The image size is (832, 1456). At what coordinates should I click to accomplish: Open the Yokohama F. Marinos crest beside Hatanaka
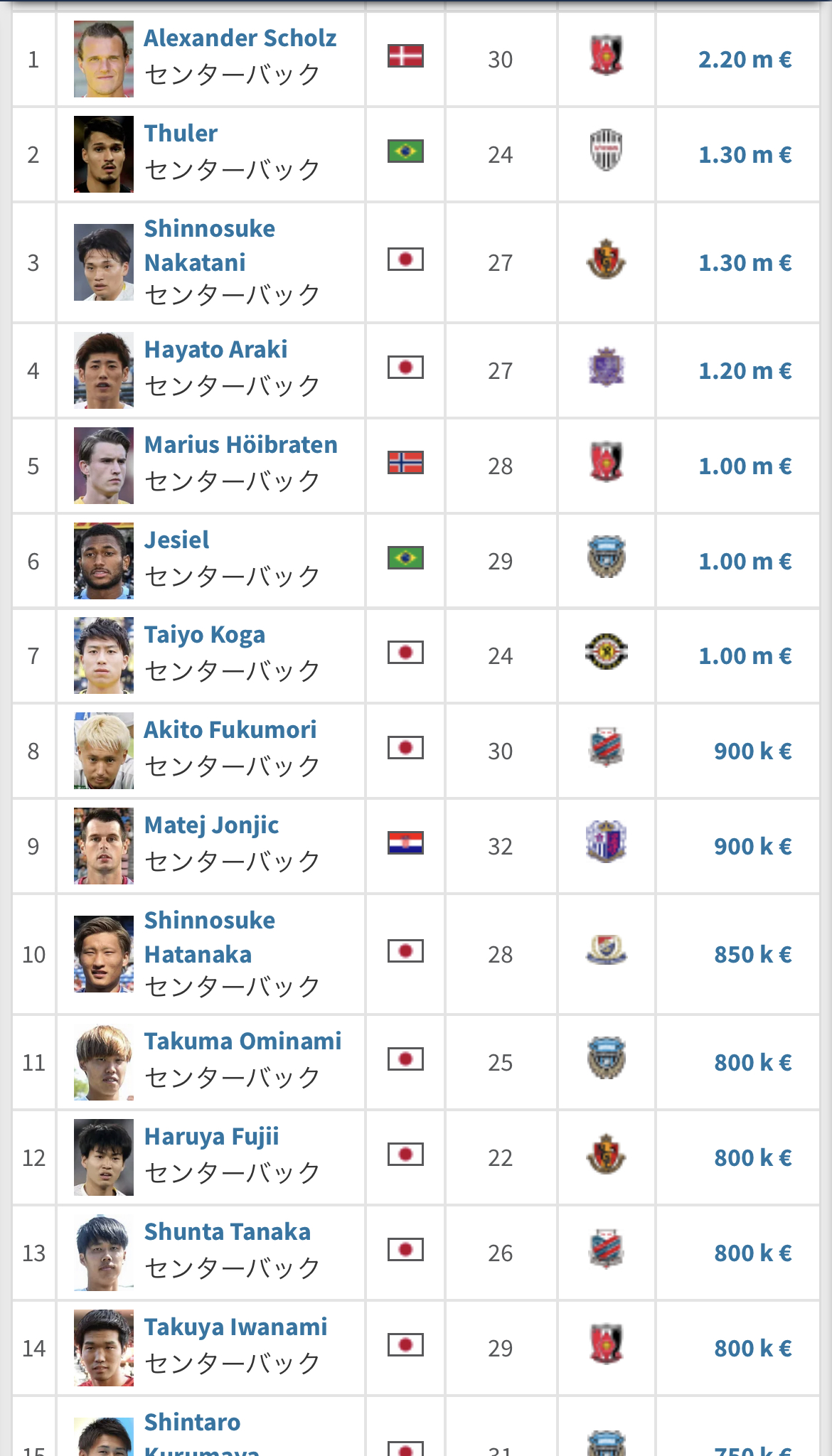click(607, 951)
